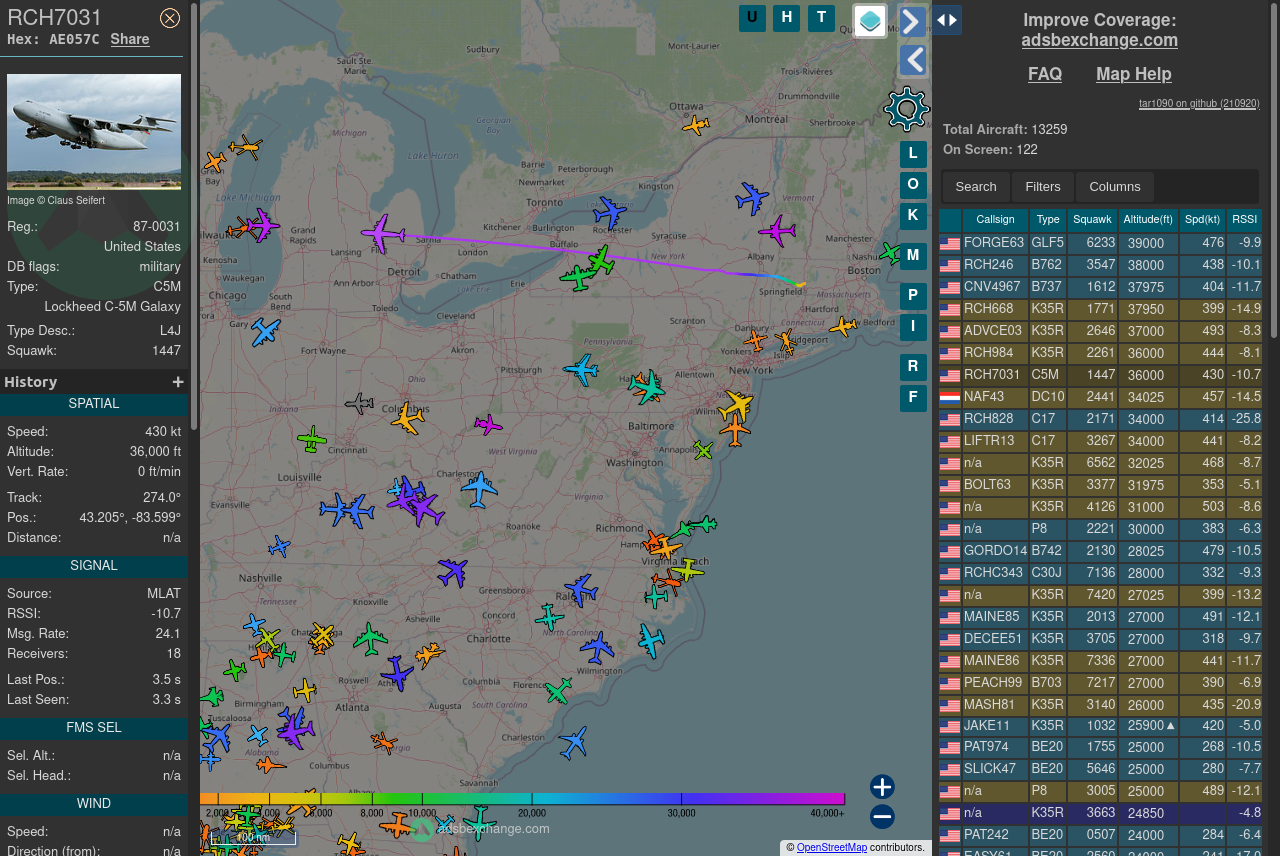Open the Share link for RCH7031
Image resolution: width=1280 pixels, height=856 pixels.
(x=130, y=39)
